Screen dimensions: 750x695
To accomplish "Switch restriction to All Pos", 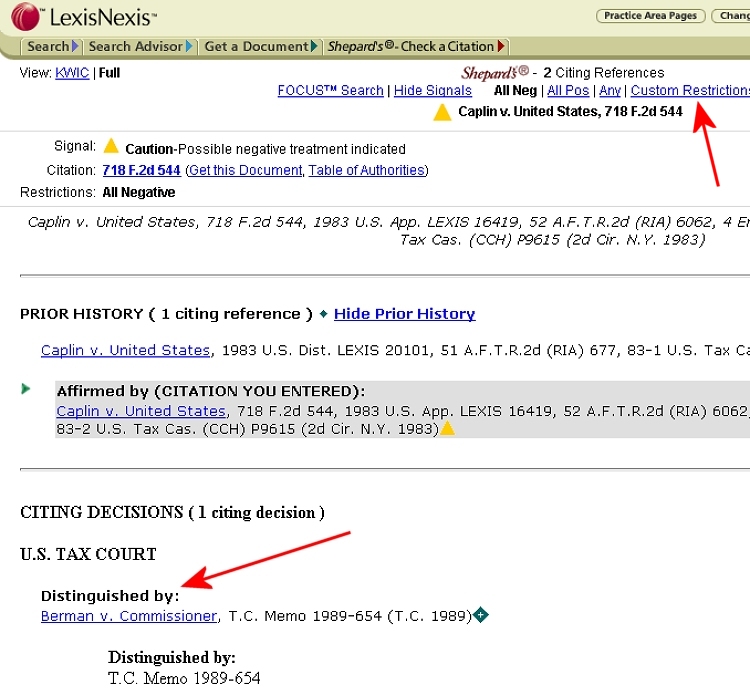I will tap(568, 90).
